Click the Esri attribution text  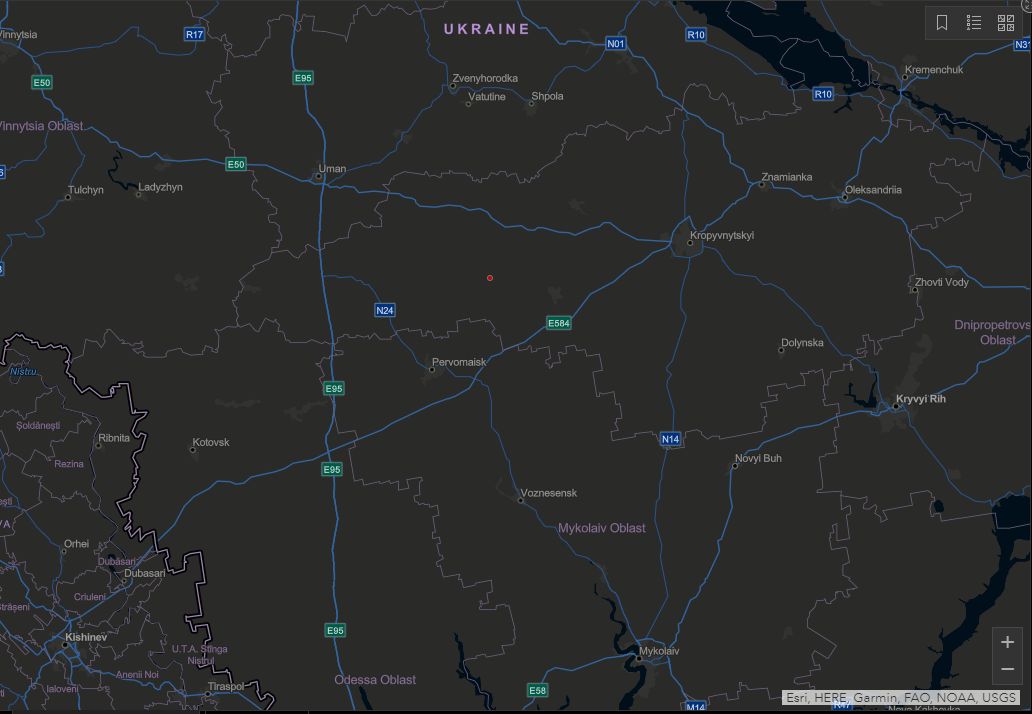900,698
